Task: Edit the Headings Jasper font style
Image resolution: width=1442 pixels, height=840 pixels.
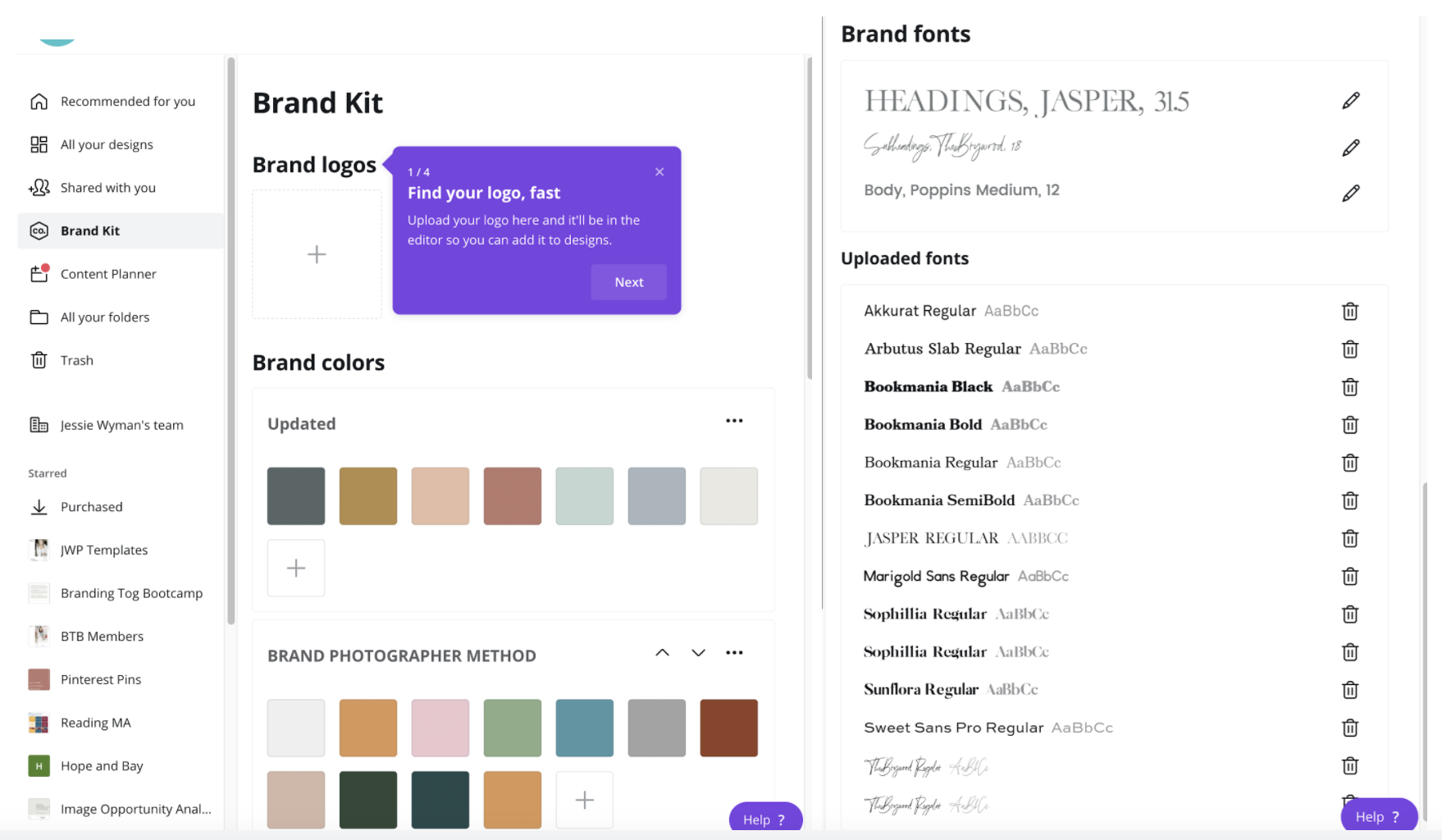Action: pyautogui.click(x=1350, y=101)
